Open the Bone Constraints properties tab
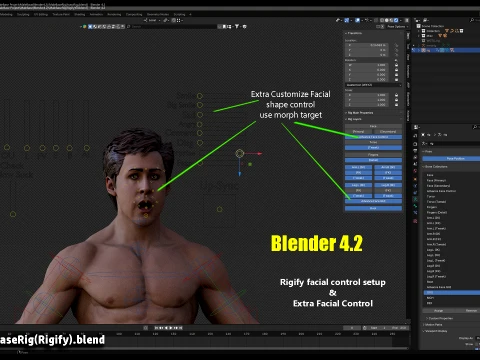This screenshot has height=360, width=480. pyautogui.click(x=415, y=212)
